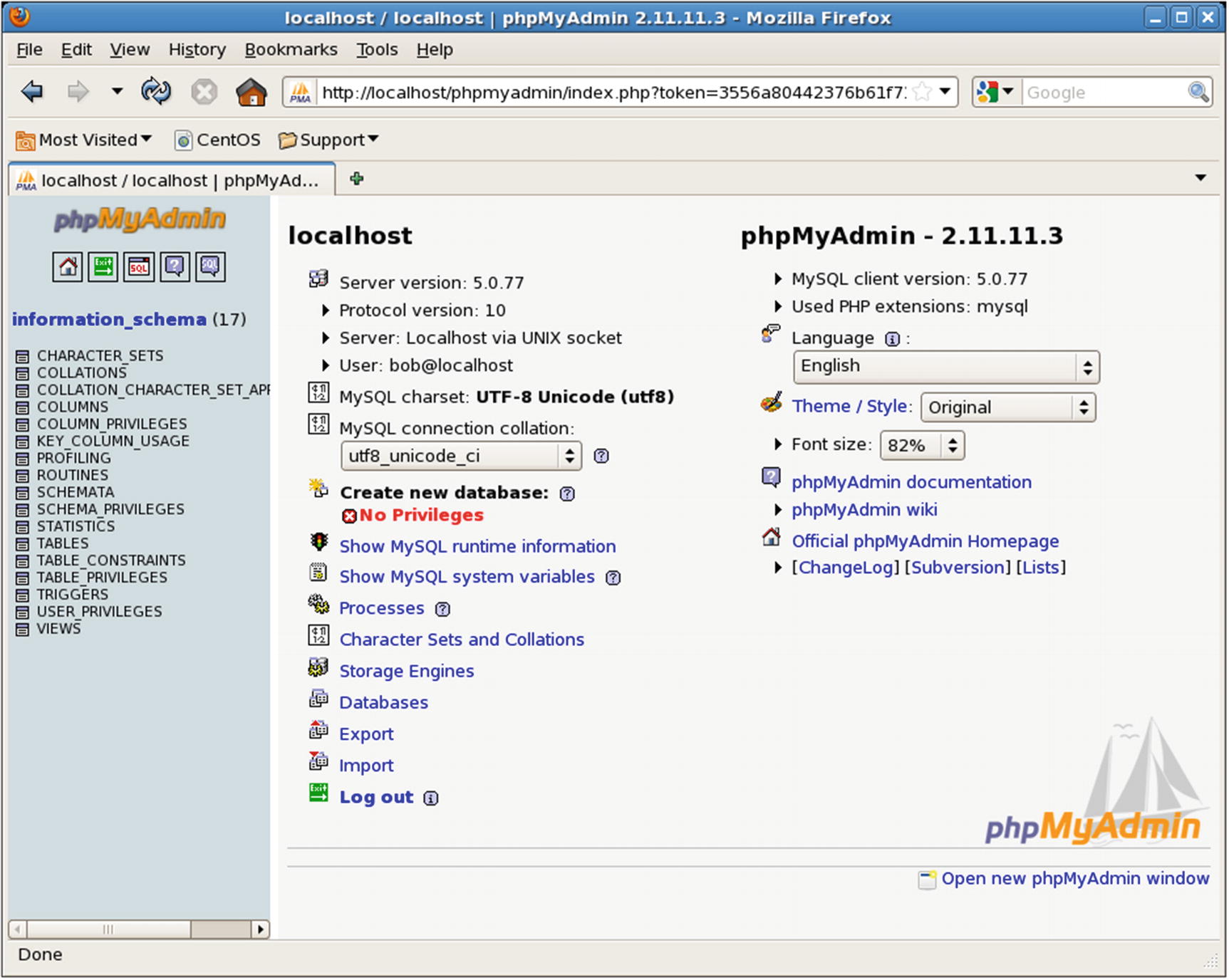Open the History menu

tap(197, 50)
